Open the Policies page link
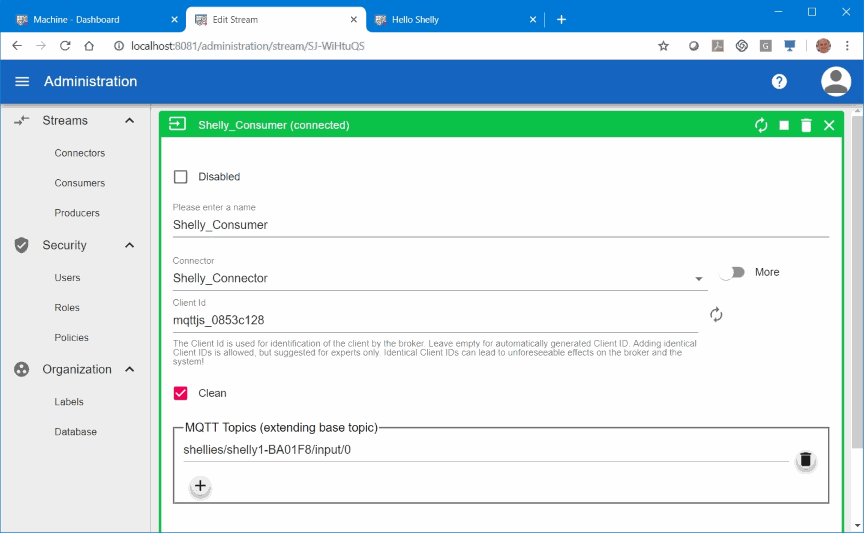This screenshot has height=533, width=864. coord(71,338)
